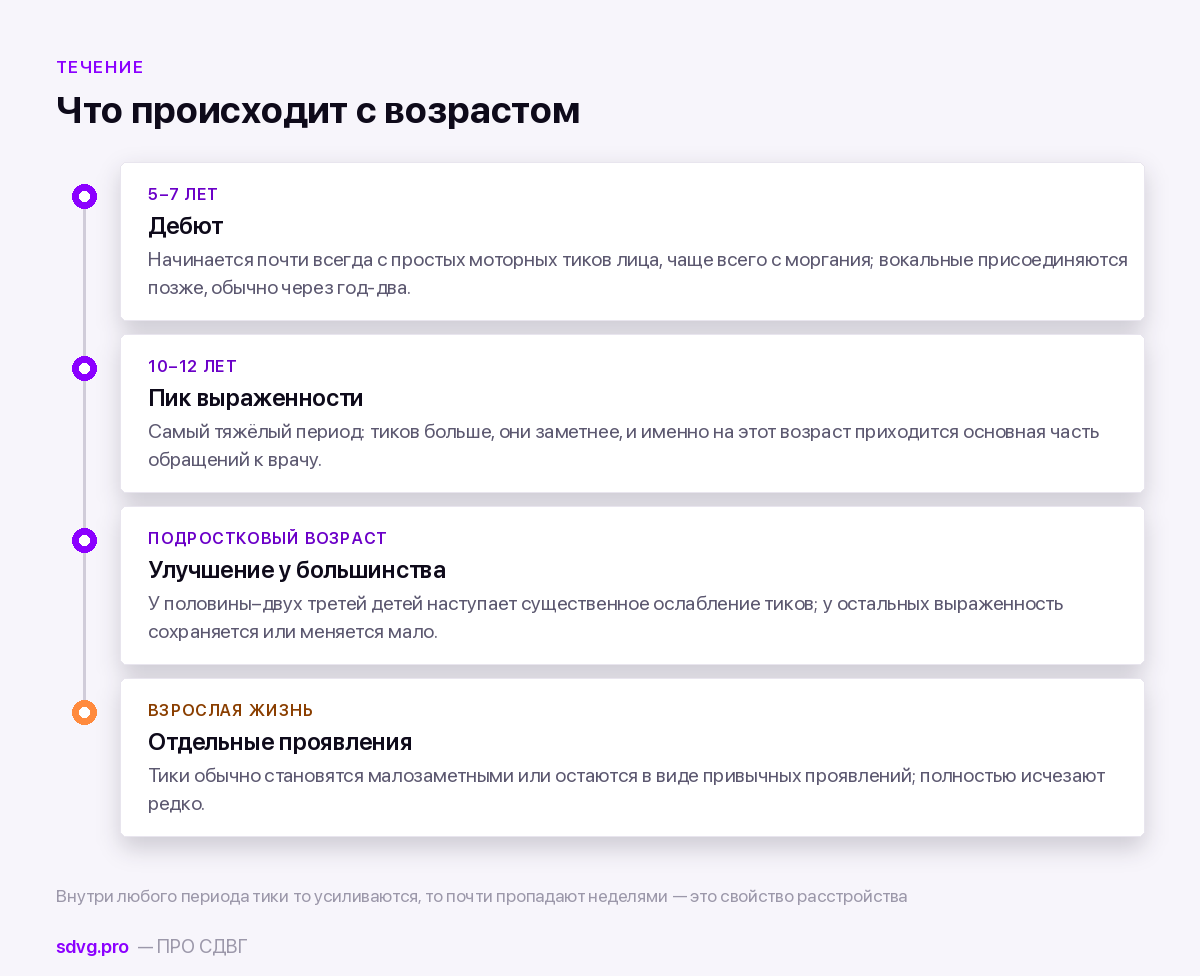Click the text starting 'Тики обычно становятся'
Viewport: 1200px width, 976px height.
(627, 790)
